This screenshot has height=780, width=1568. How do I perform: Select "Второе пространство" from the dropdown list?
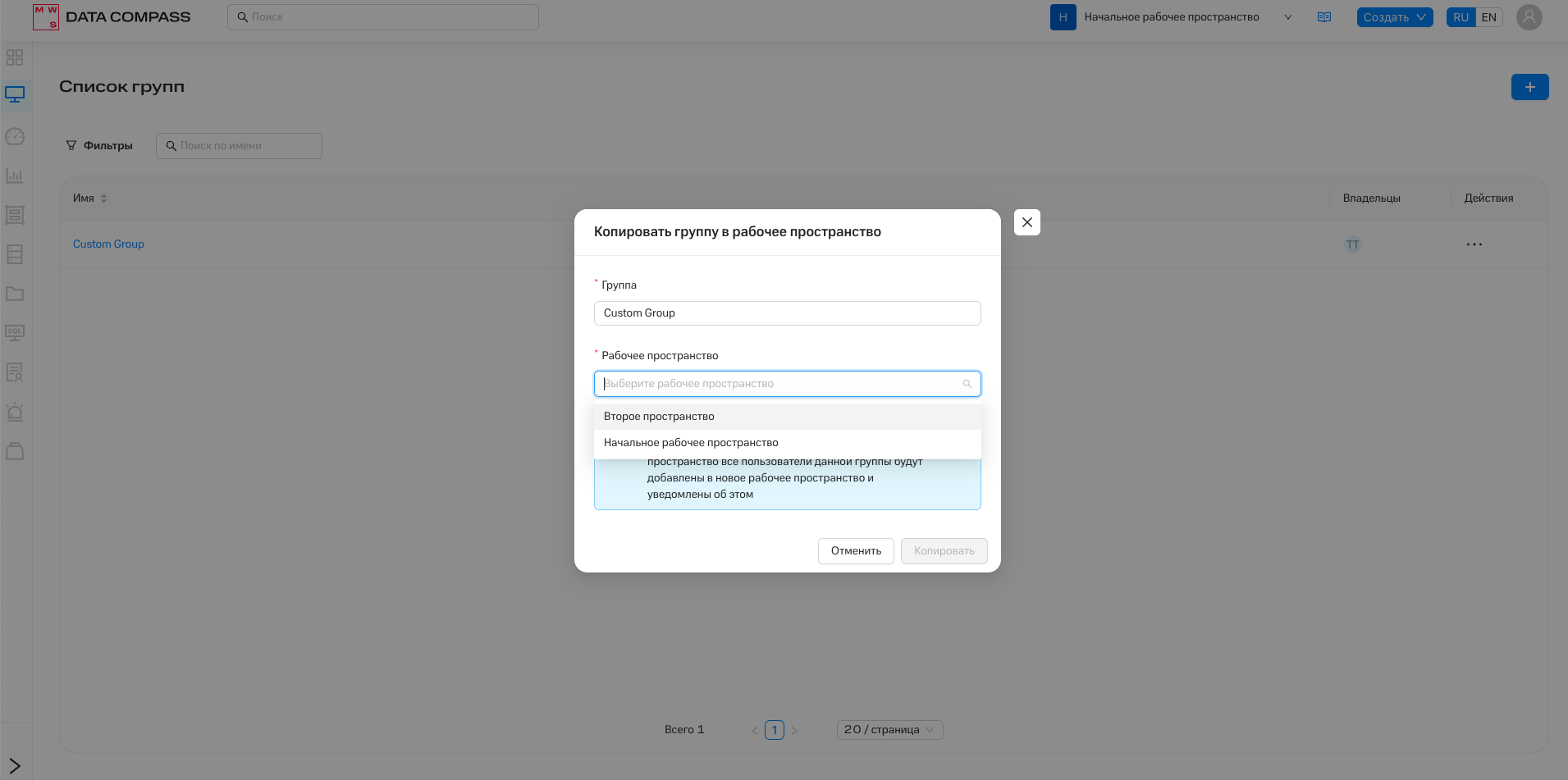tap(659, 417)
